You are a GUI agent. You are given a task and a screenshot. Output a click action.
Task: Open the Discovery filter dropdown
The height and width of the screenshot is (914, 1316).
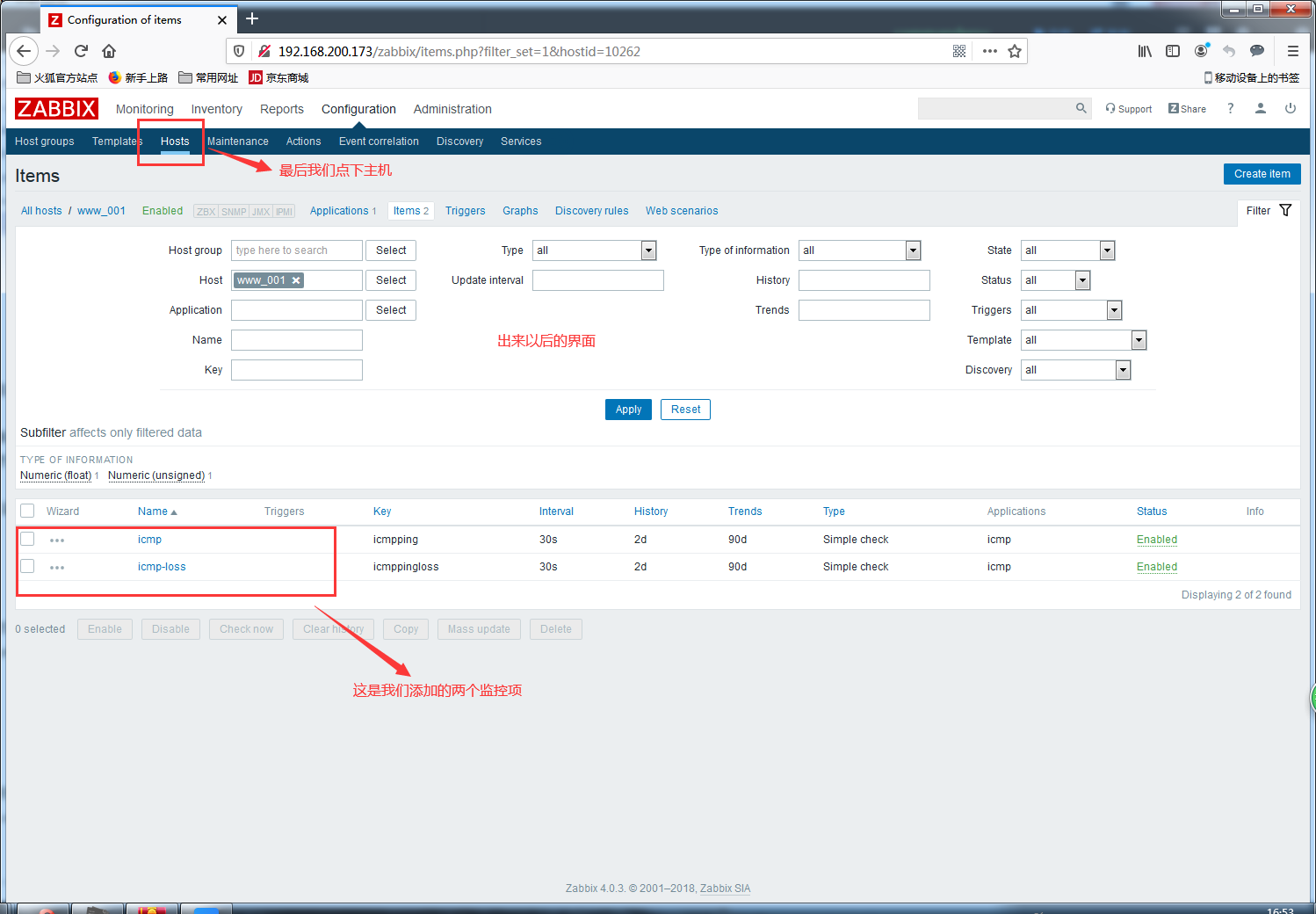pyautogui.click(x=1076, y=370)
